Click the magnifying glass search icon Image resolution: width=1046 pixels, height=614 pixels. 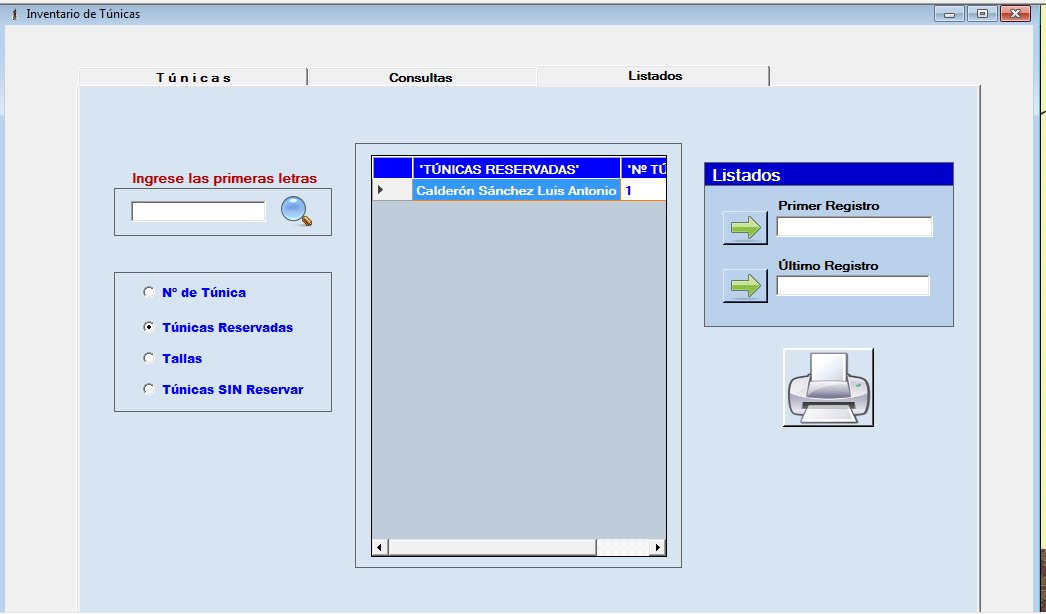pyautogui.click(x=296, y=211)
